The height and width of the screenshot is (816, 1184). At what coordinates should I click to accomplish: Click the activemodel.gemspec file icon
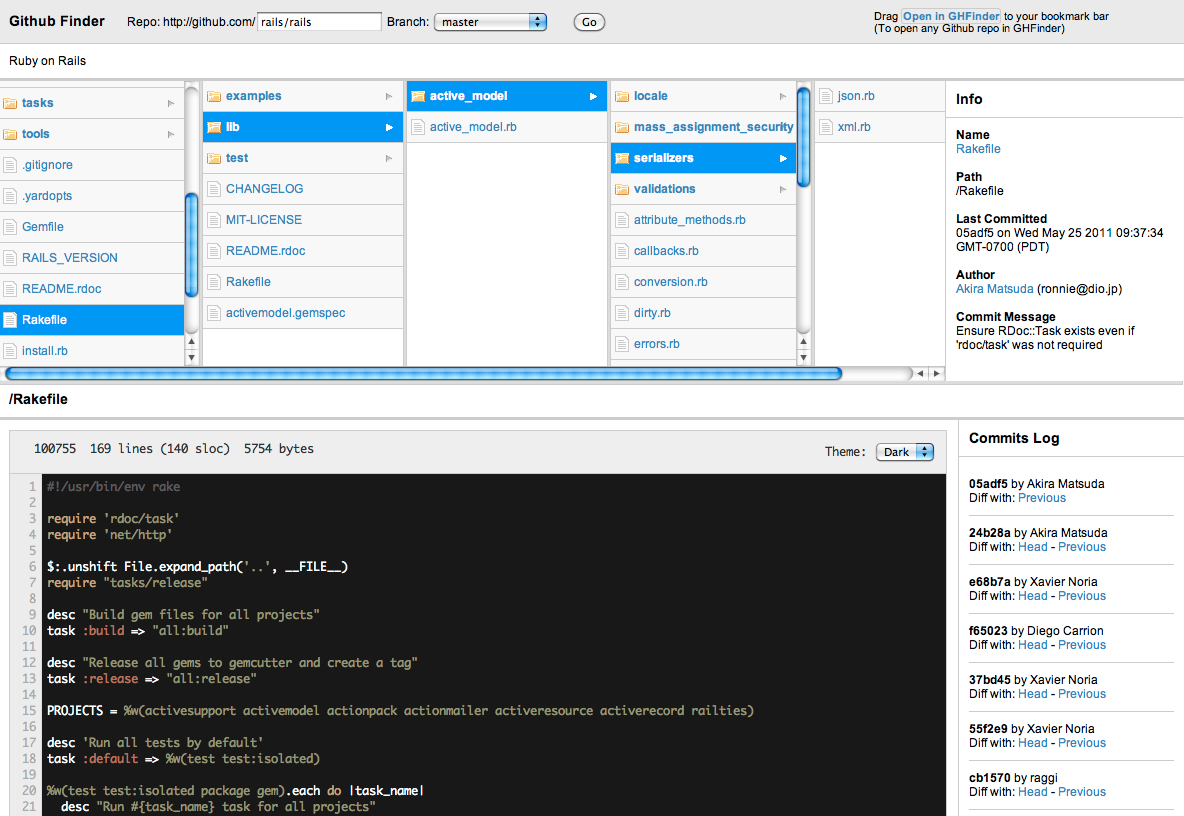click(x=214, y=313)
